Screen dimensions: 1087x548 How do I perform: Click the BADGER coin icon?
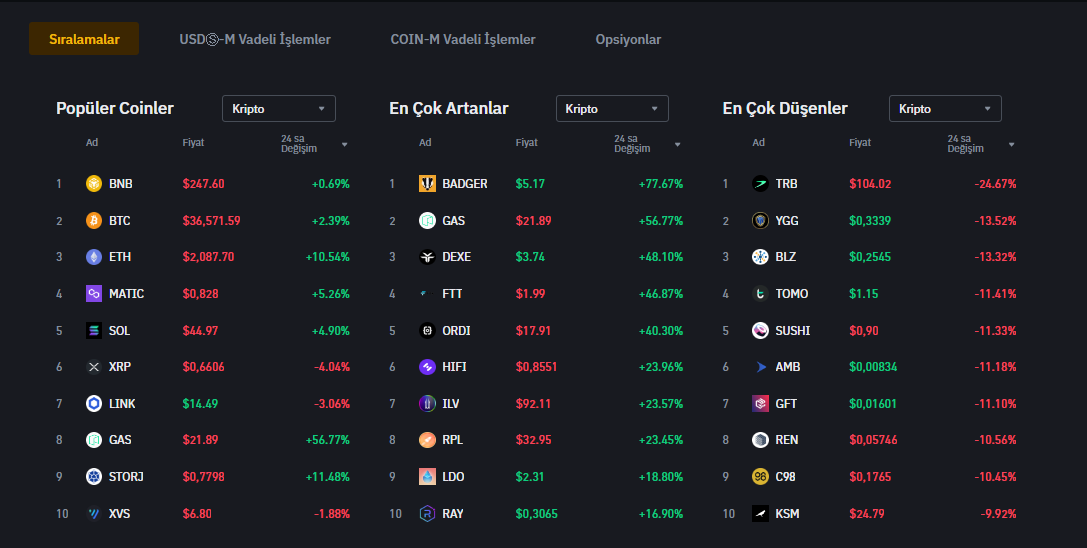(x=427, y=184)
